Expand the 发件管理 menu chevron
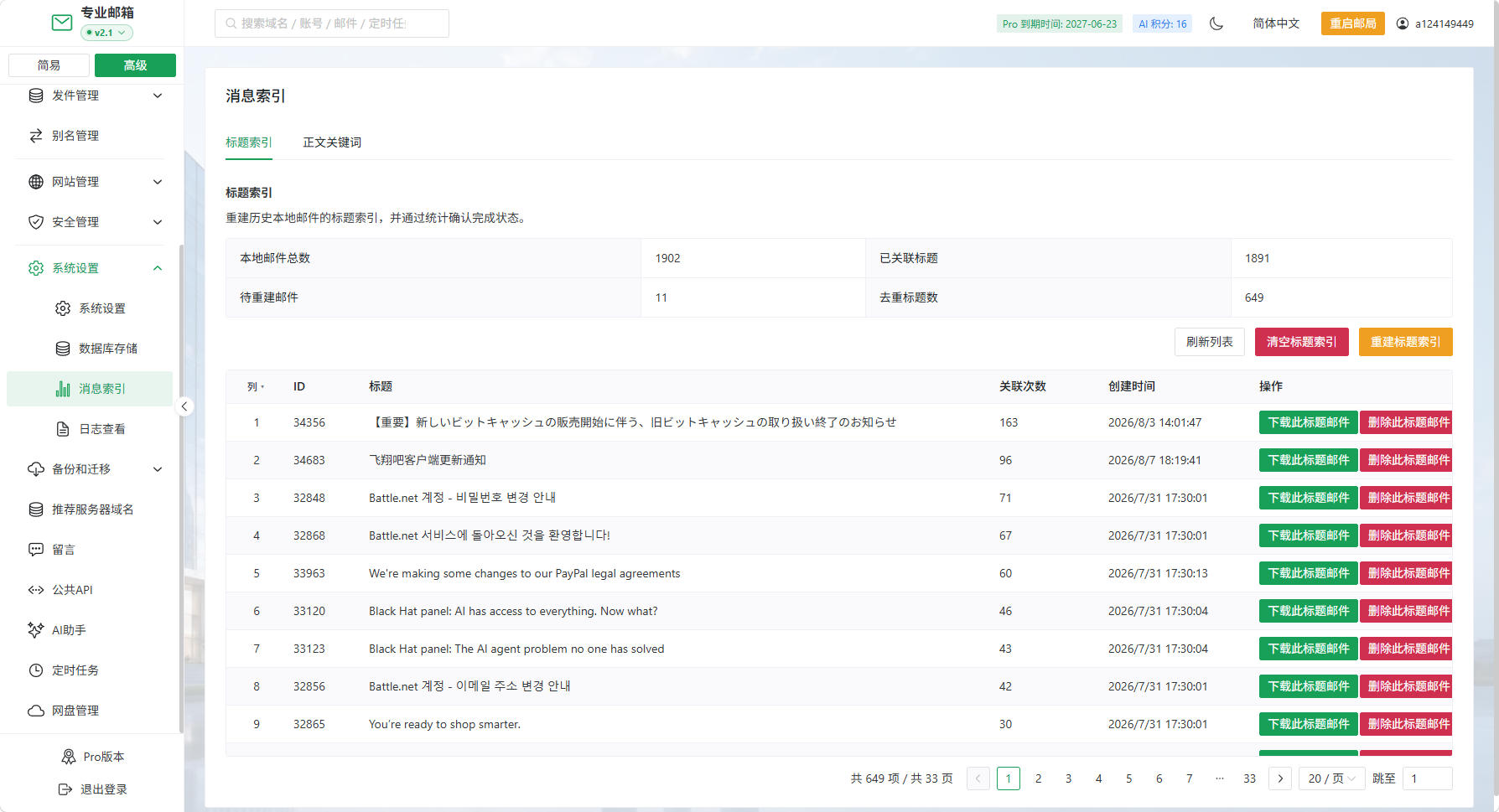Screen dimensions: 1499x812 tap(158, 96)
